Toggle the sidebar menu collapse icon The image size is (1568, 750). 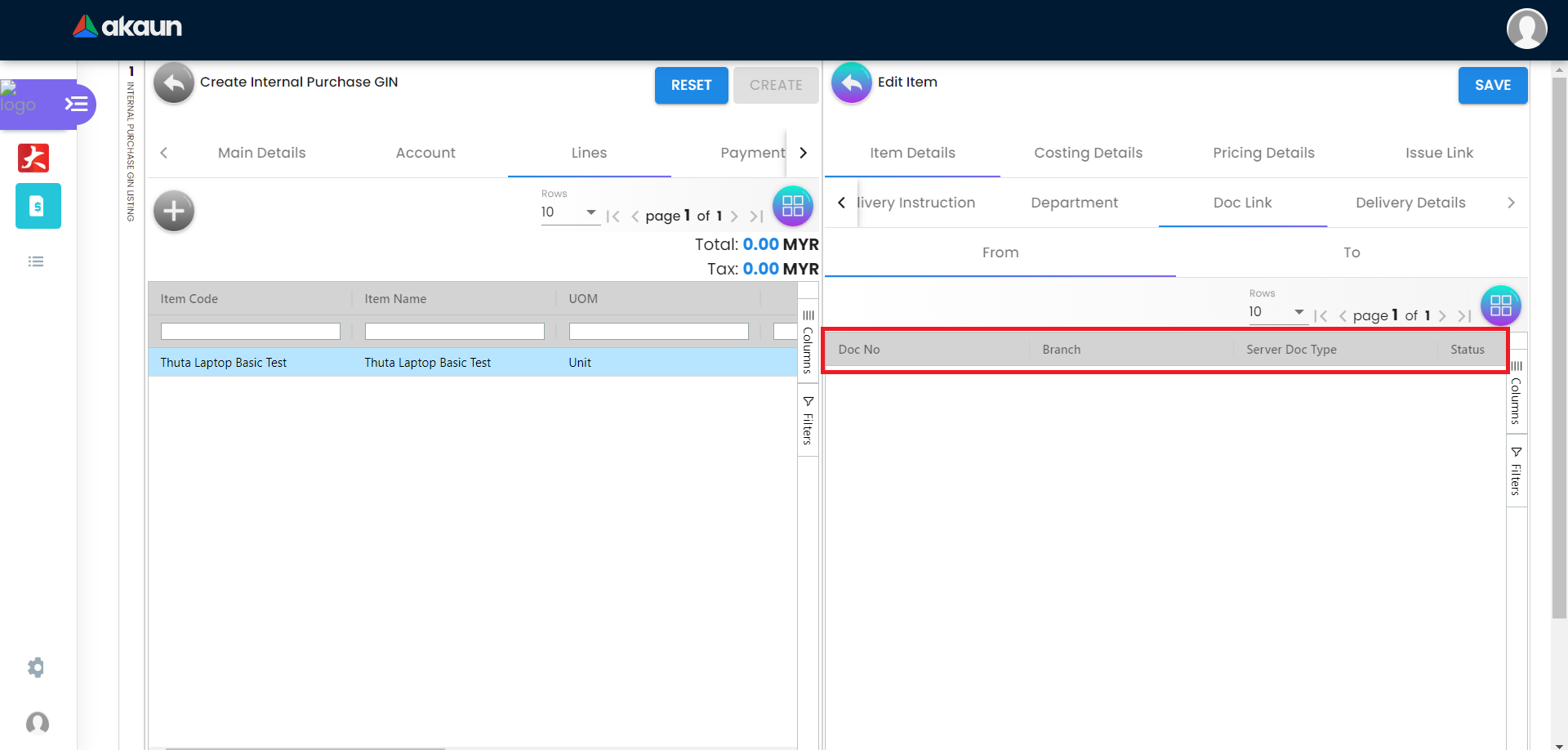76,104
